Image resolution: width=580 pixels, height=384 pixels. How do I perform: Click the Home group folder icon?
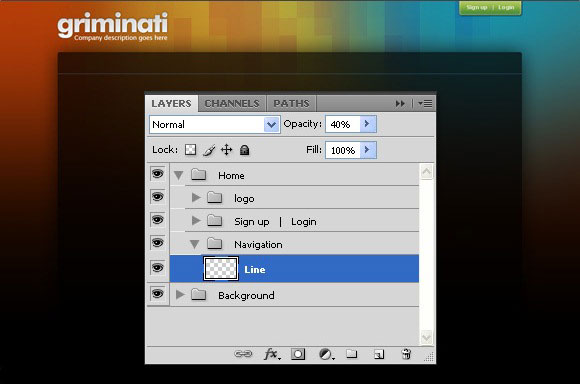pos(199,174)
